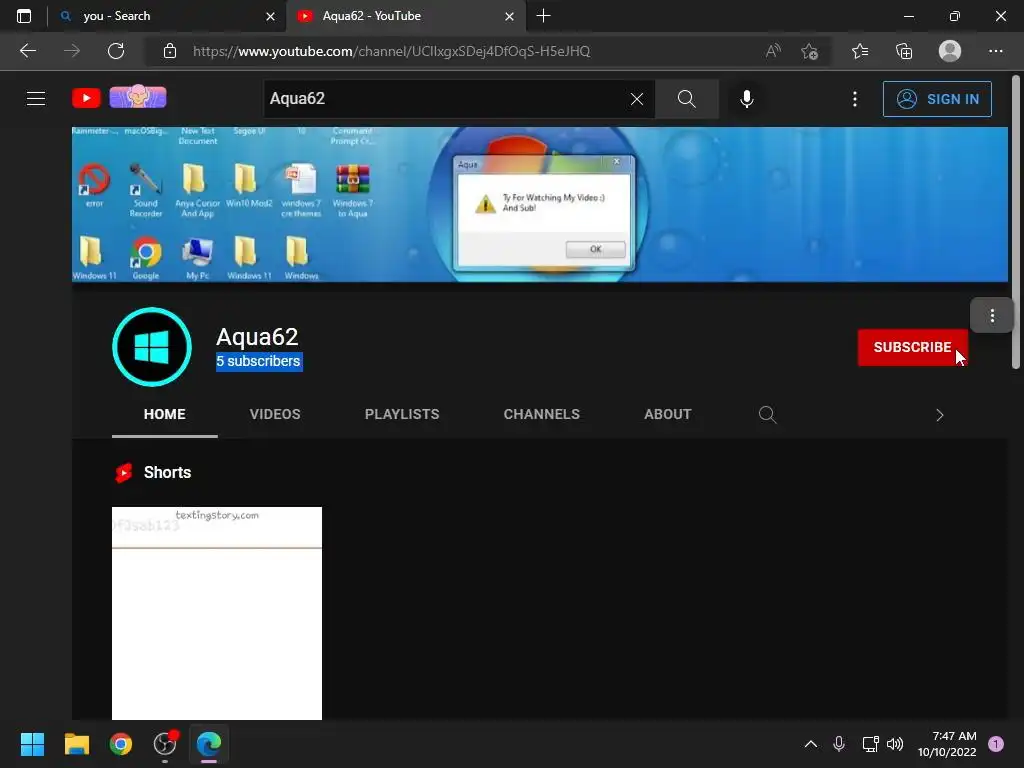Launch Chrome from taskbar
The width and height of the screenshot is (1024, 768).
121,744
